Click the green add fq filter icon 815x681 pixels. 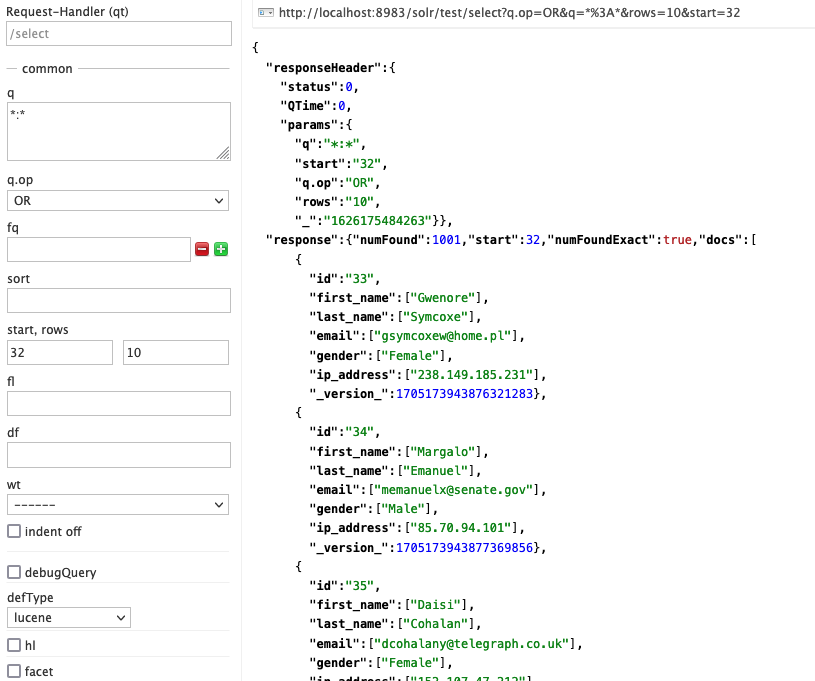click(x=221, y=249)
